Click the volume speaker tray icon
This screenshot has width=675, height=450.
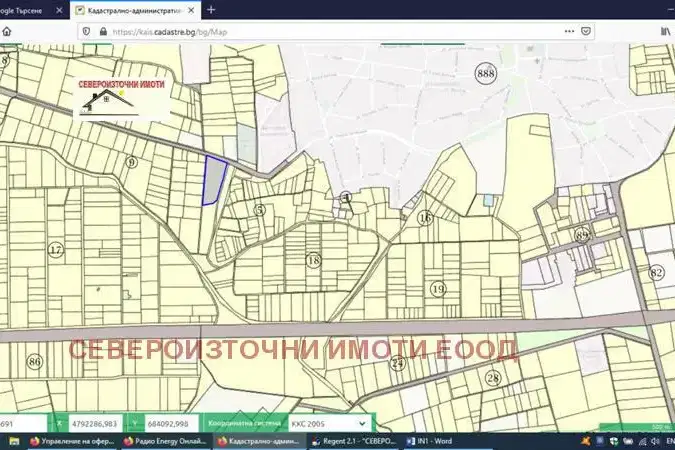(655, 441)
